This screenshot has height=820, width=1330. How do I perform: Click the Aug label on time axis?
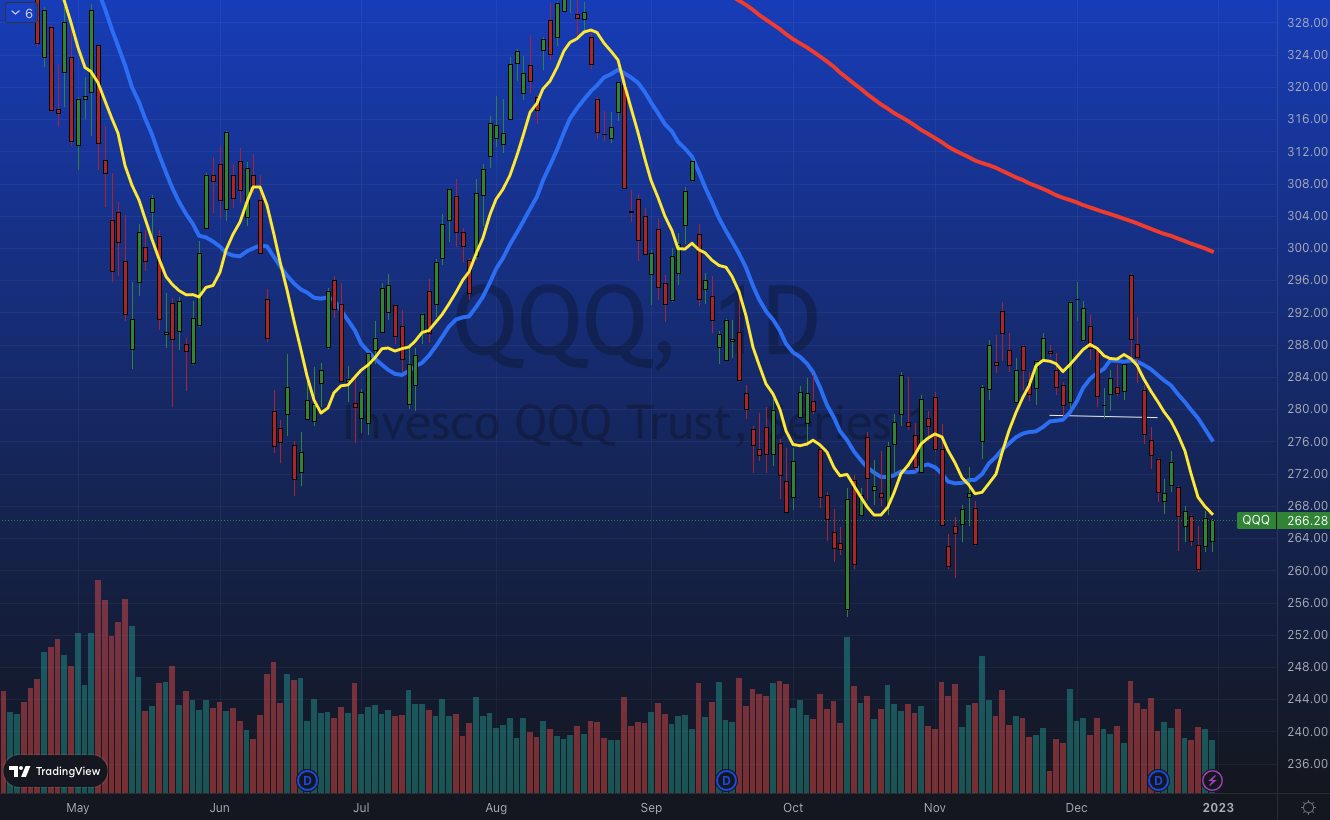pos(496,807)
